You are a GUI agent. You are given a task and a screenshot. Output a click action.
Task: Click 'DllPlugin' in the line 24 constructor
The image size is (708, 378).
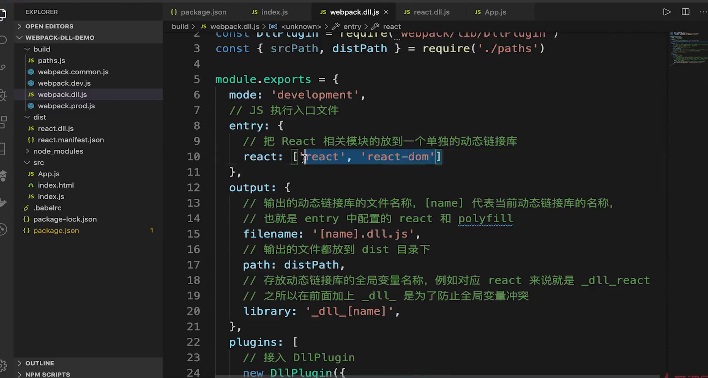click(x=301, y=373)
